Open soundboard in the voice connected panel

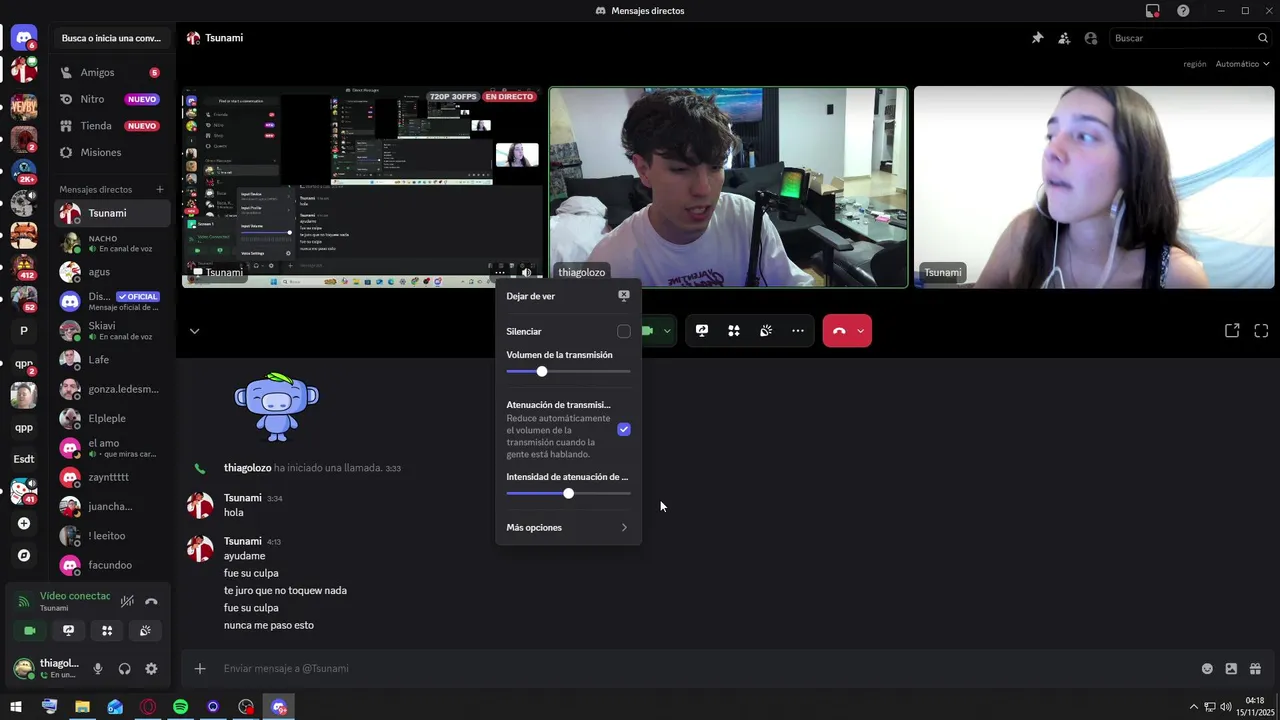point(145,631)
